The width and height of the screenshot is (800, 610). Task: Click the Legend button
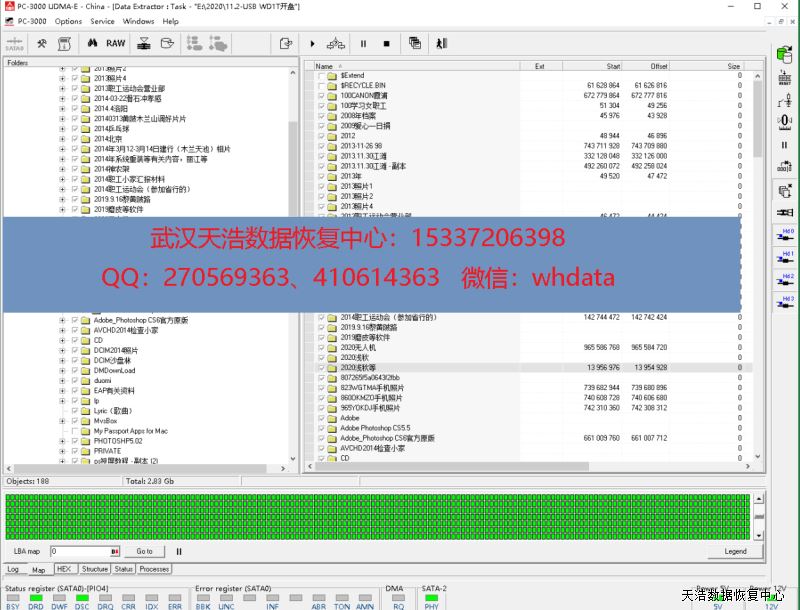click(735, 551)
